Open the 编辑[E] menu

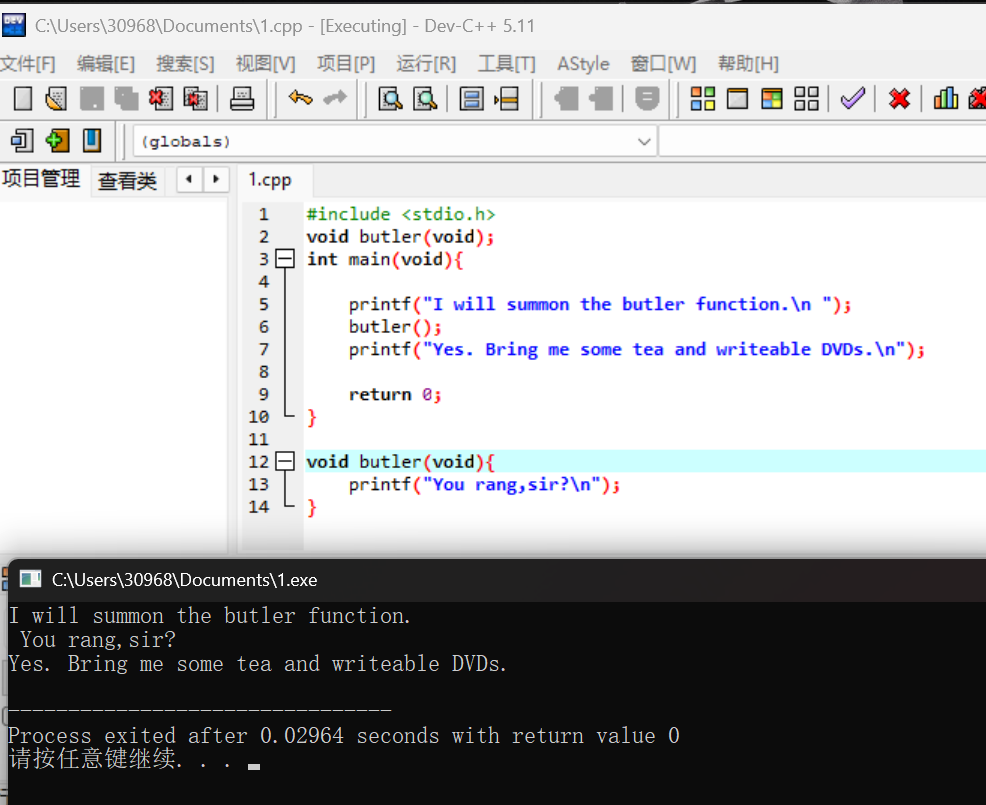106,64
